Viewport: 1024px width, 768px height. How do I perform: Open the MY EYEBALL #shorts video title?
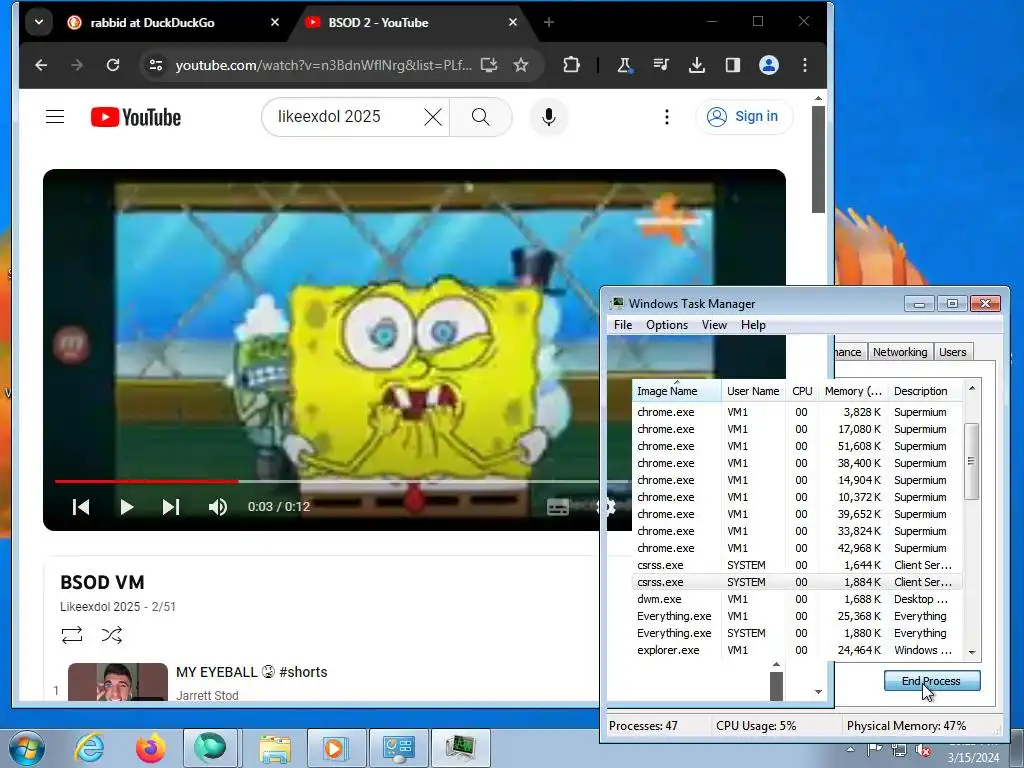(x=251, y=672)
